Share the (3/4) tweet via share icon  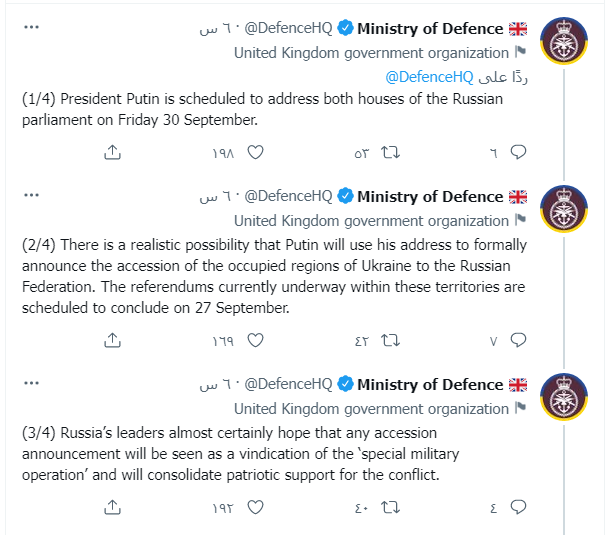tap(113, 506)
